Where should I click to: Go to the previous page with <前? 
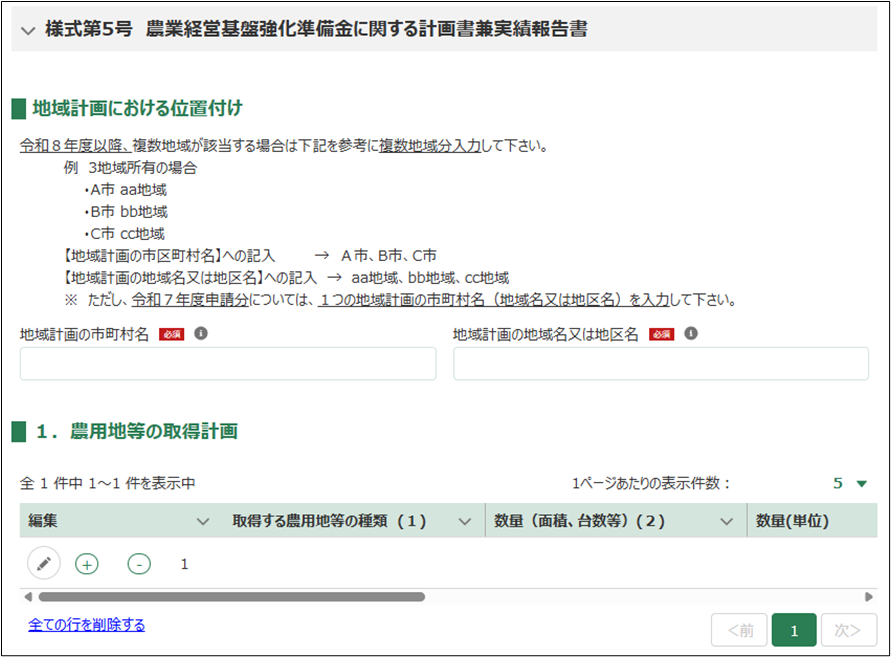click(739, 630)
